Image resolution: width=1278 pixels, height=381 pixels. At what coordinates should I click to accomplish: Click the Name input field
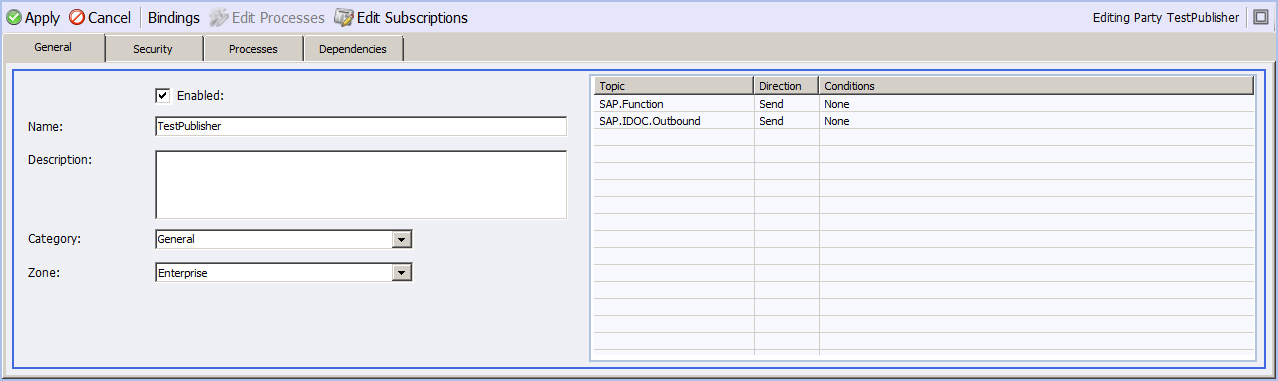(361, 126)
